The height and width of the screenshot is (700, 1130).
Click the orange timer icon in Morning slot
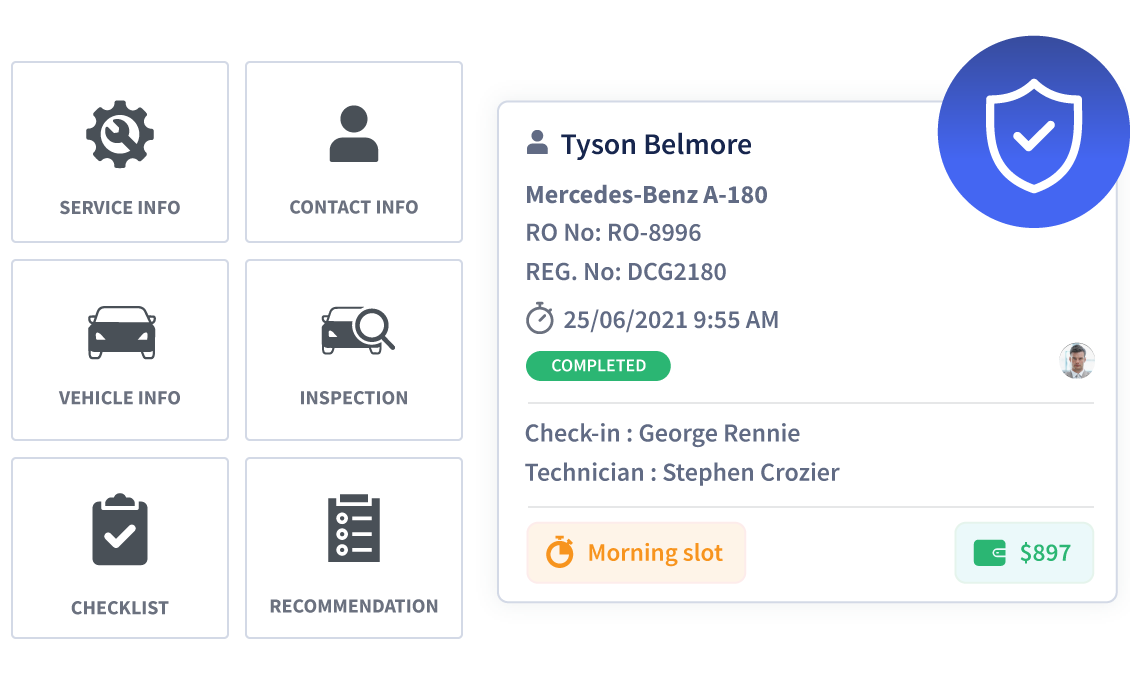[560, 553]
